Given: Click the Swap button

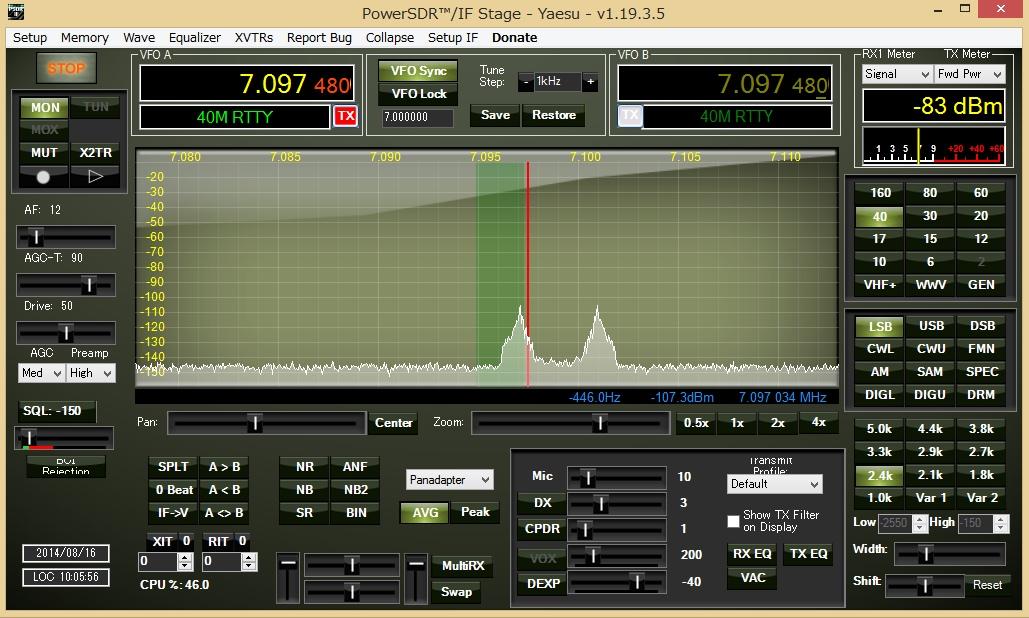Looking at the screenshot, I should click(456, 592).
